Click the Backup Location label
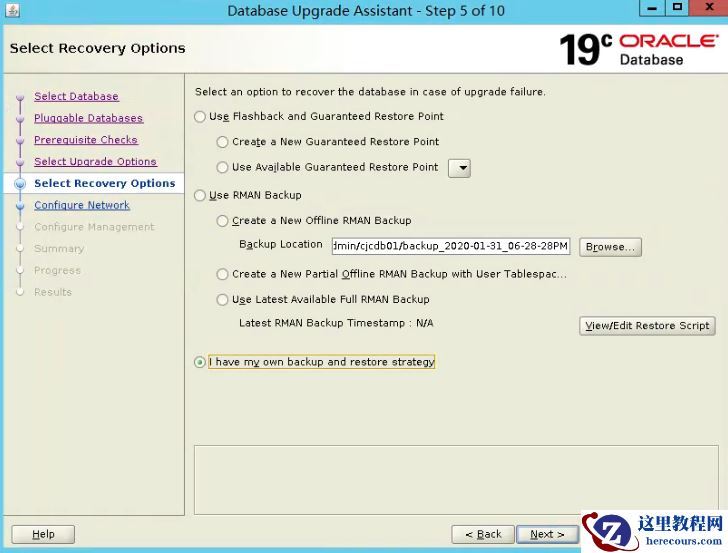The height and width of the screenshot is (553, 728). (280, 244)
